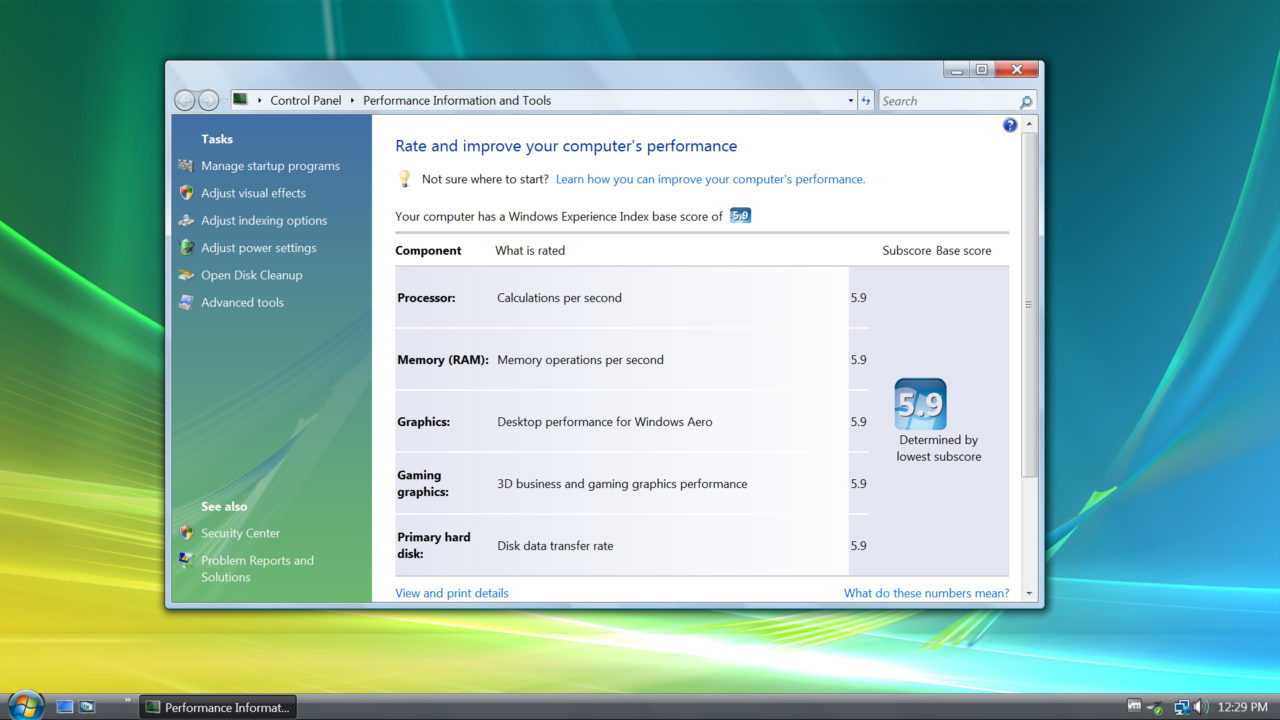
Task: Click the small 5.9 base score badge
Action: (x=740, y=216)
